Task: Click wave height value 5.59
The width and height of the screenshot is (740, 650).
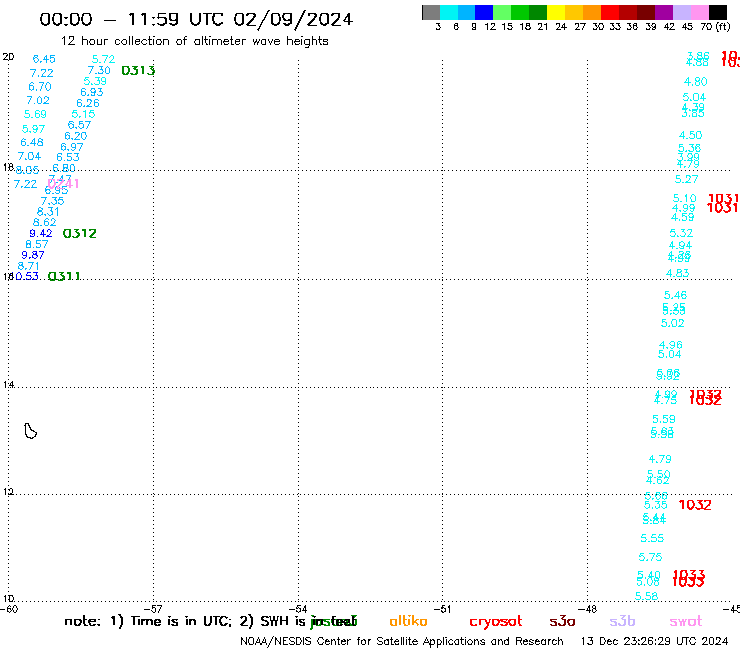Action: [664, 419]
